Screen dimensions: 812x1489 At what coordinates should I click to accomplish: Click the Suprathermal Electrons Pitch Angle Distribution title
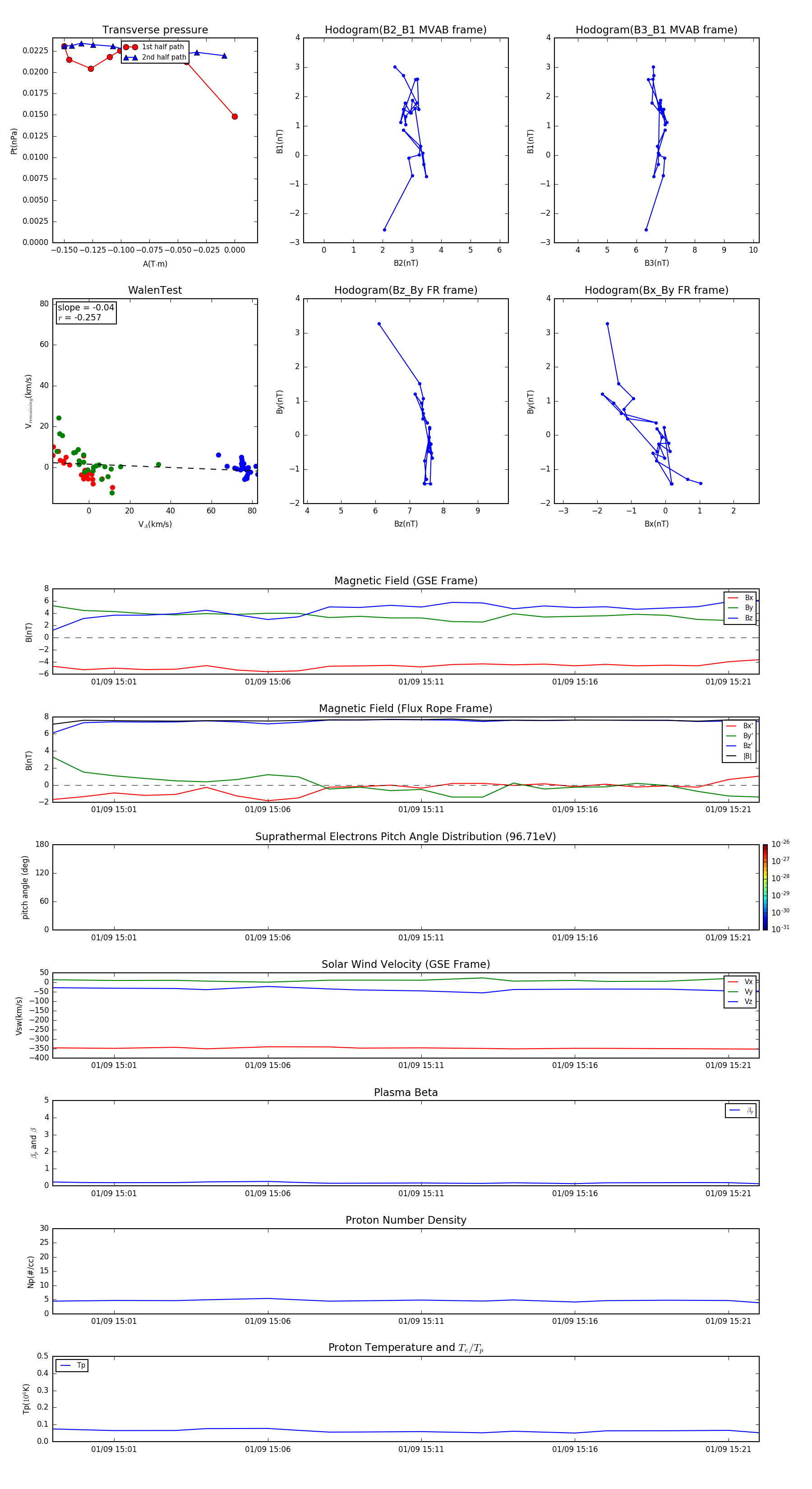pos(406,837)
